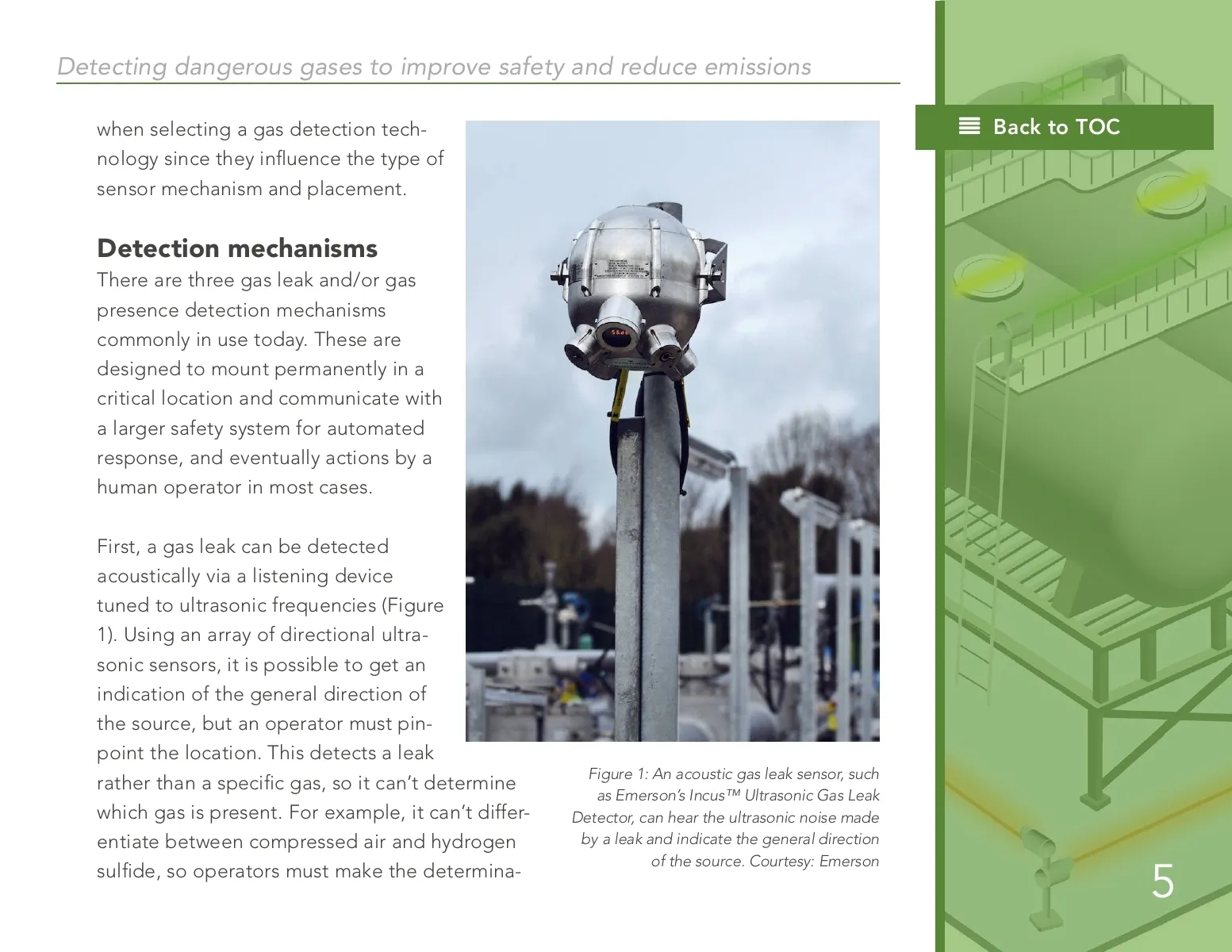Click the lower-left glowing hatch on the tank

(x=988, y=274)
